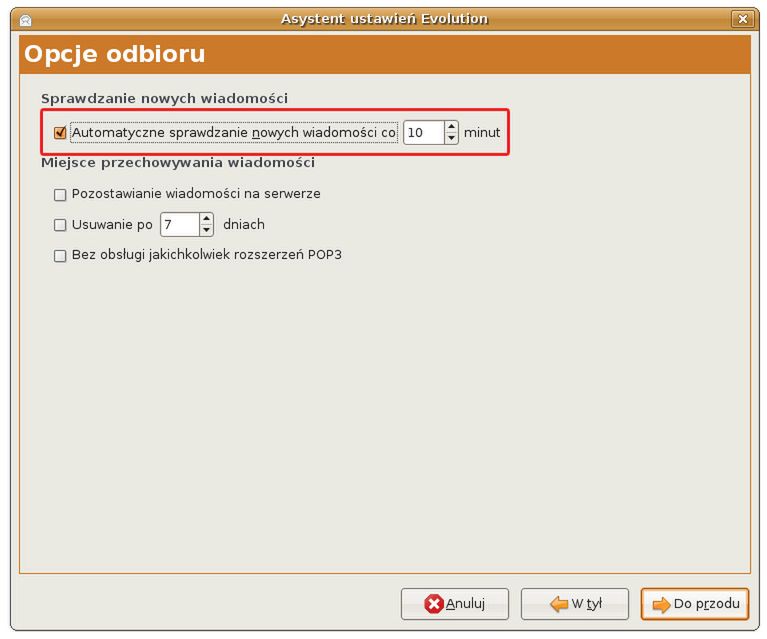Go back with the 'W tył' button

575,604
